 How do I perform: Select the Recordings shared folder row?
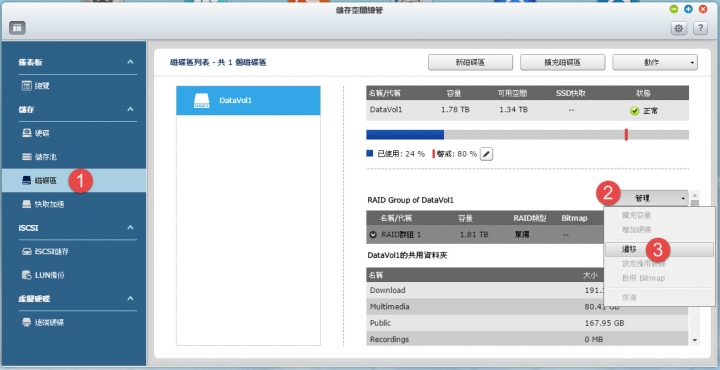point(527,340)
